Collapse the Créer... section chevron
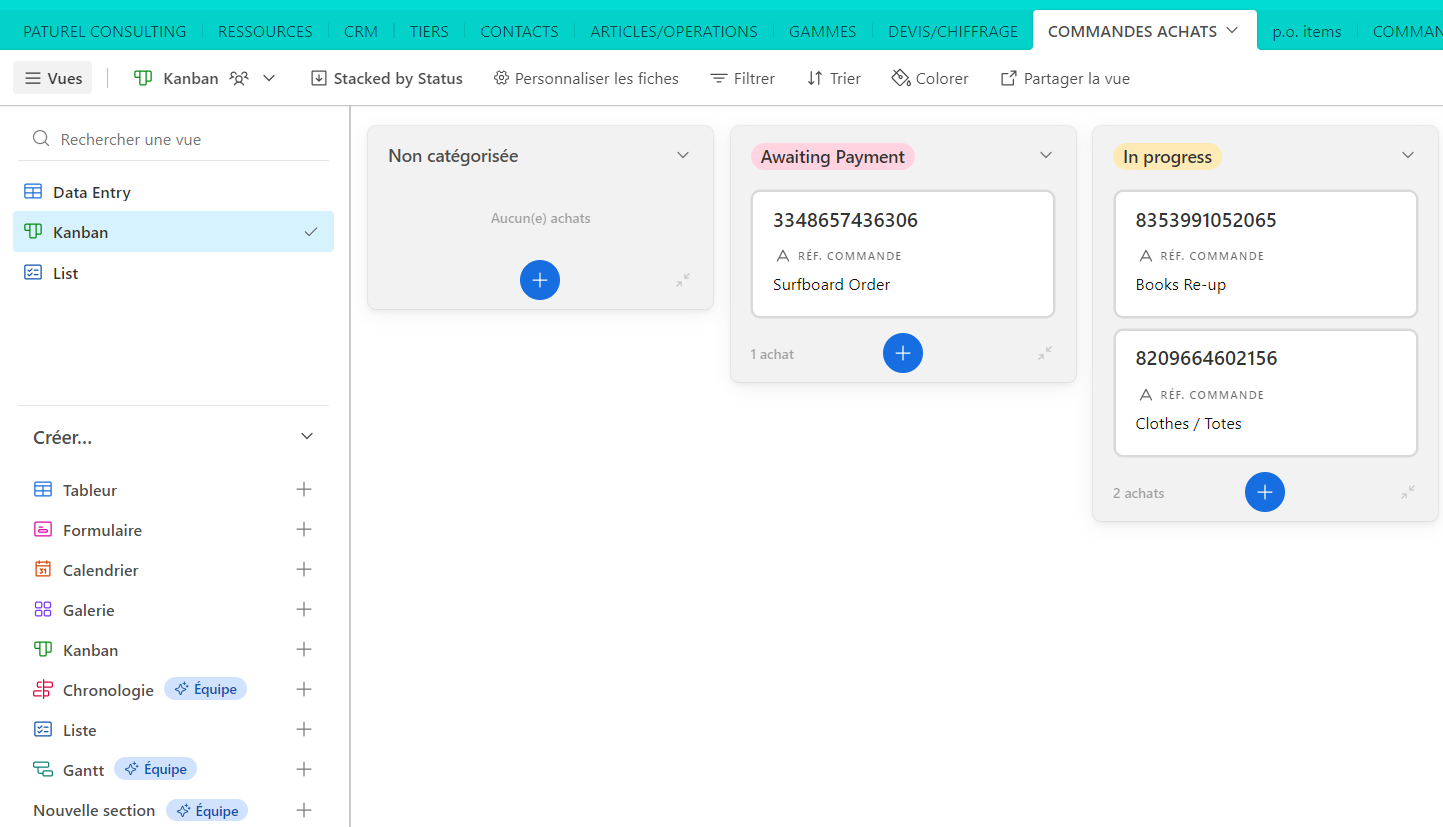The width and height of the screenshot is (1443, 827). pos(306,436)
